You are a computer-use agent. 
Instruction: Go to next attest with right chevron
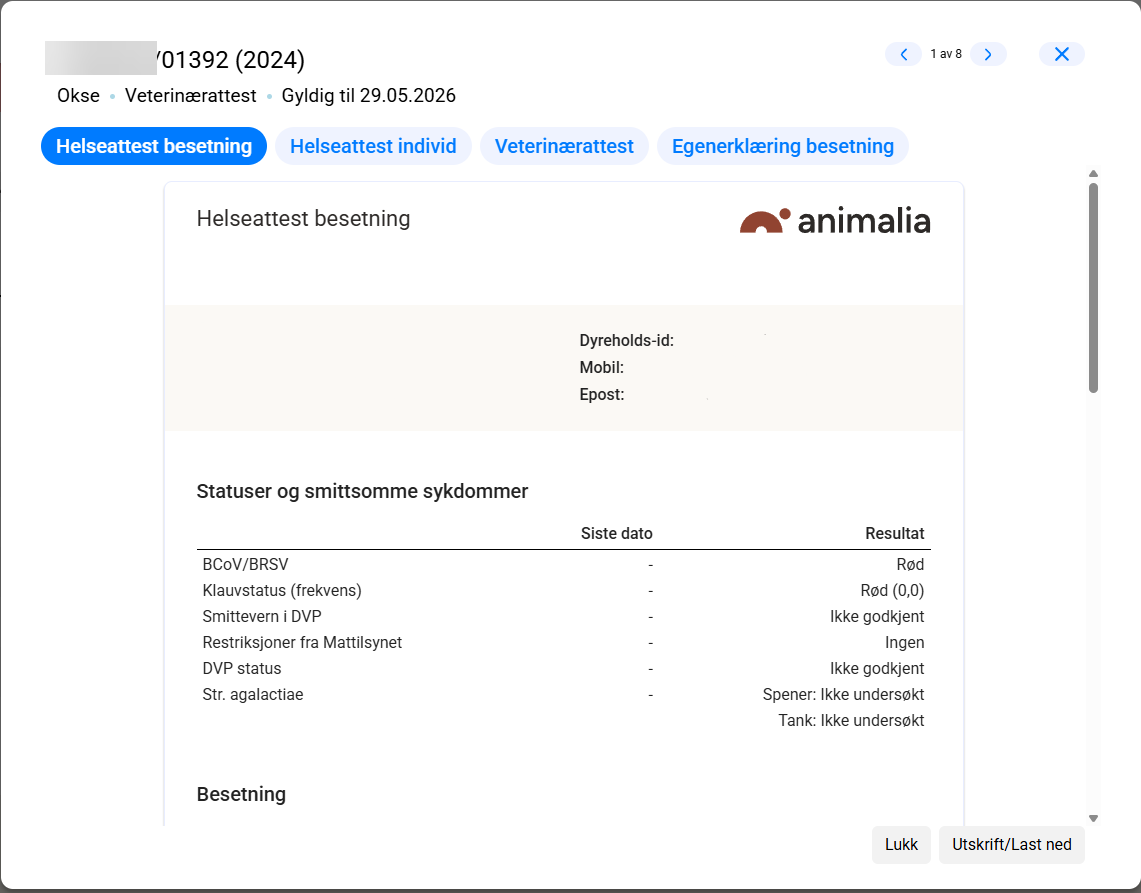(988, 54)
